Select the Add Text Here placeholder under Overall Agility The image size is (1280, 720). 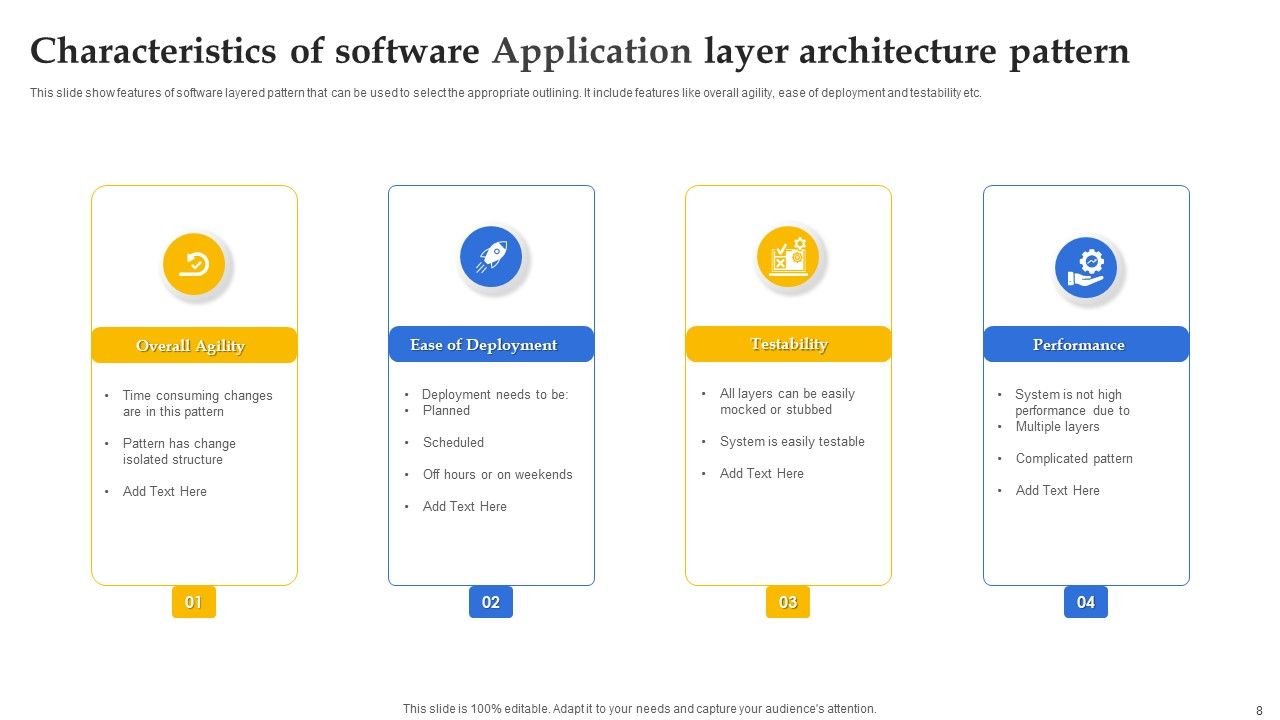point(165,491)
